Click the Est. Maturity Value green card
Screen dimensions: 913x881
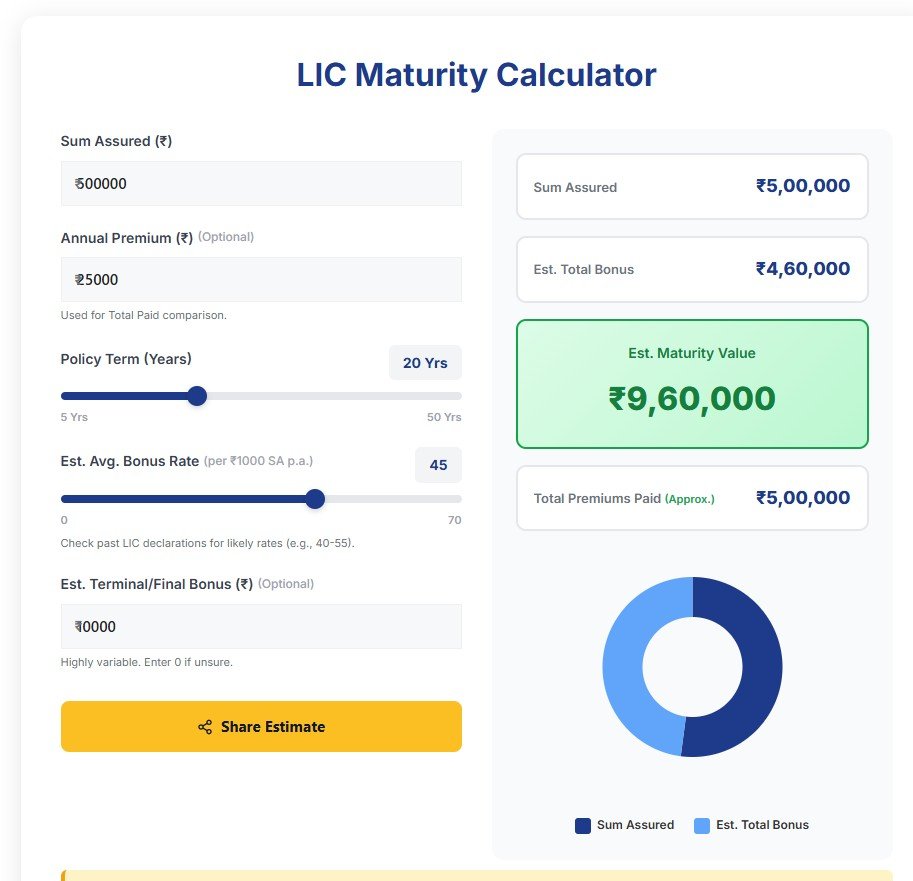point(692,383)
